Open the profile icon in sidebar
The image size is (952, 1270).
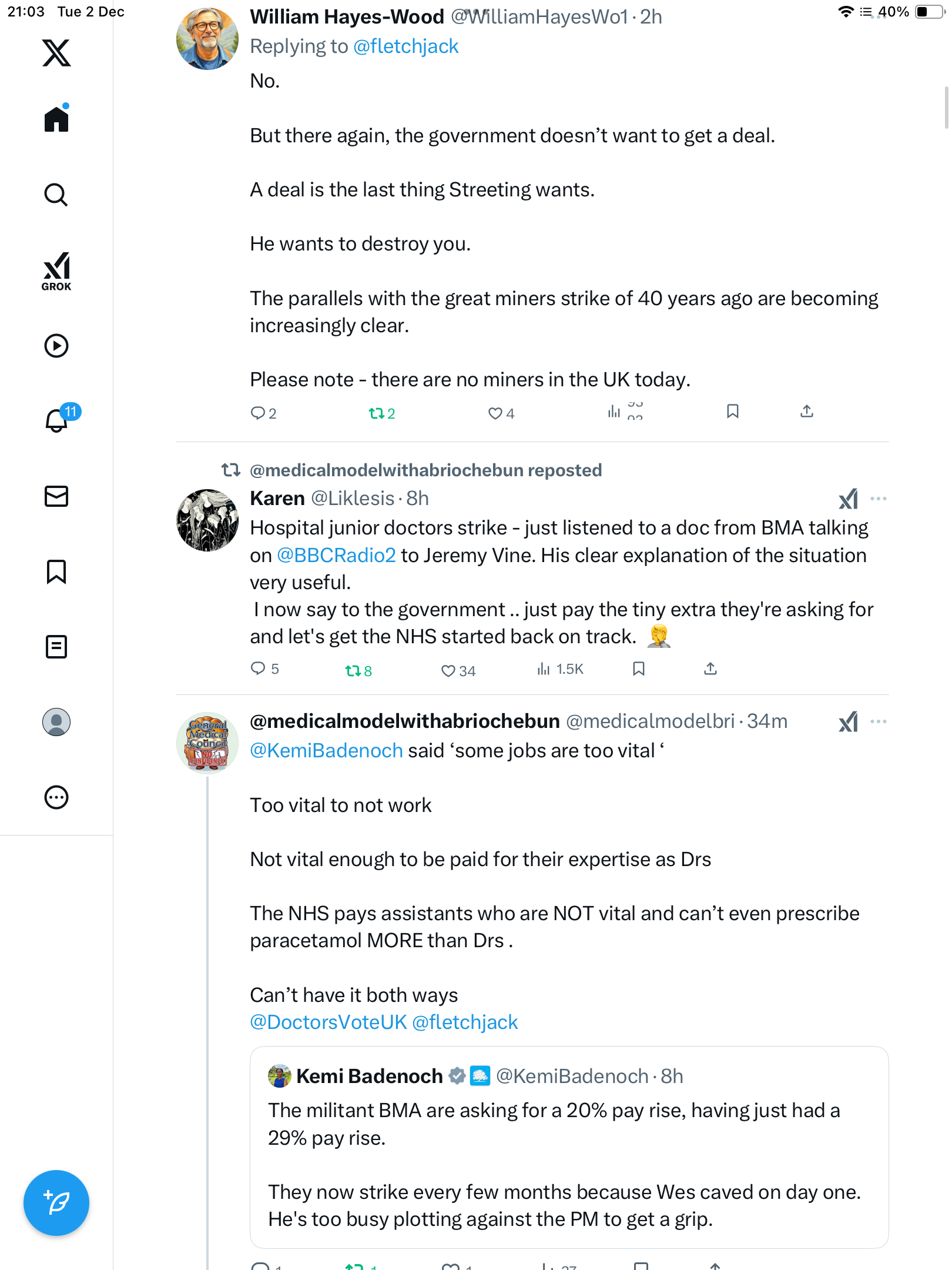(x=56, y=722)
